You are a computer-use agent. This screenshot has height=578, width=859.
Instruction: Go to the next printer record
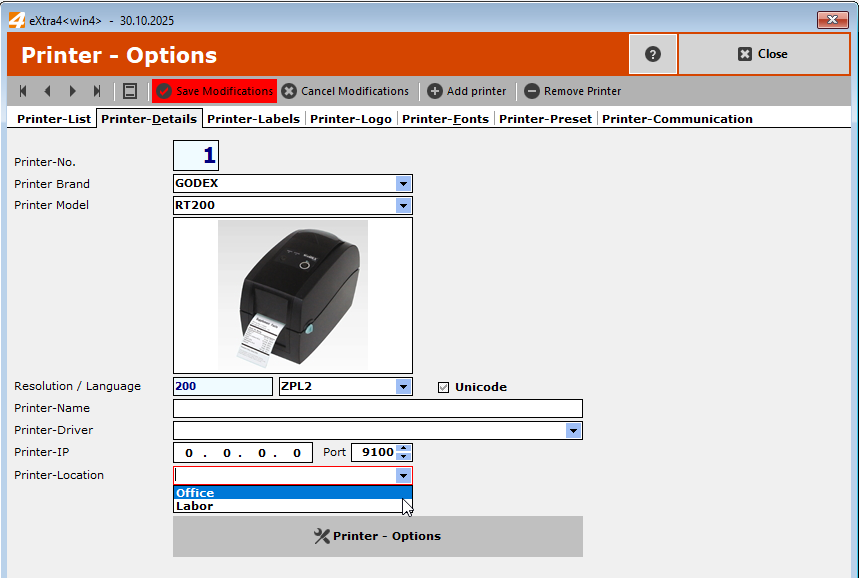pos(72,90)
